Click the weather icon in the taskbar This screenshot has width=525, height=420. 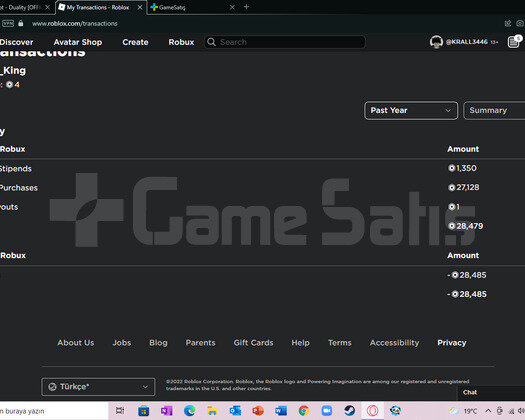[x=454, y=411]
